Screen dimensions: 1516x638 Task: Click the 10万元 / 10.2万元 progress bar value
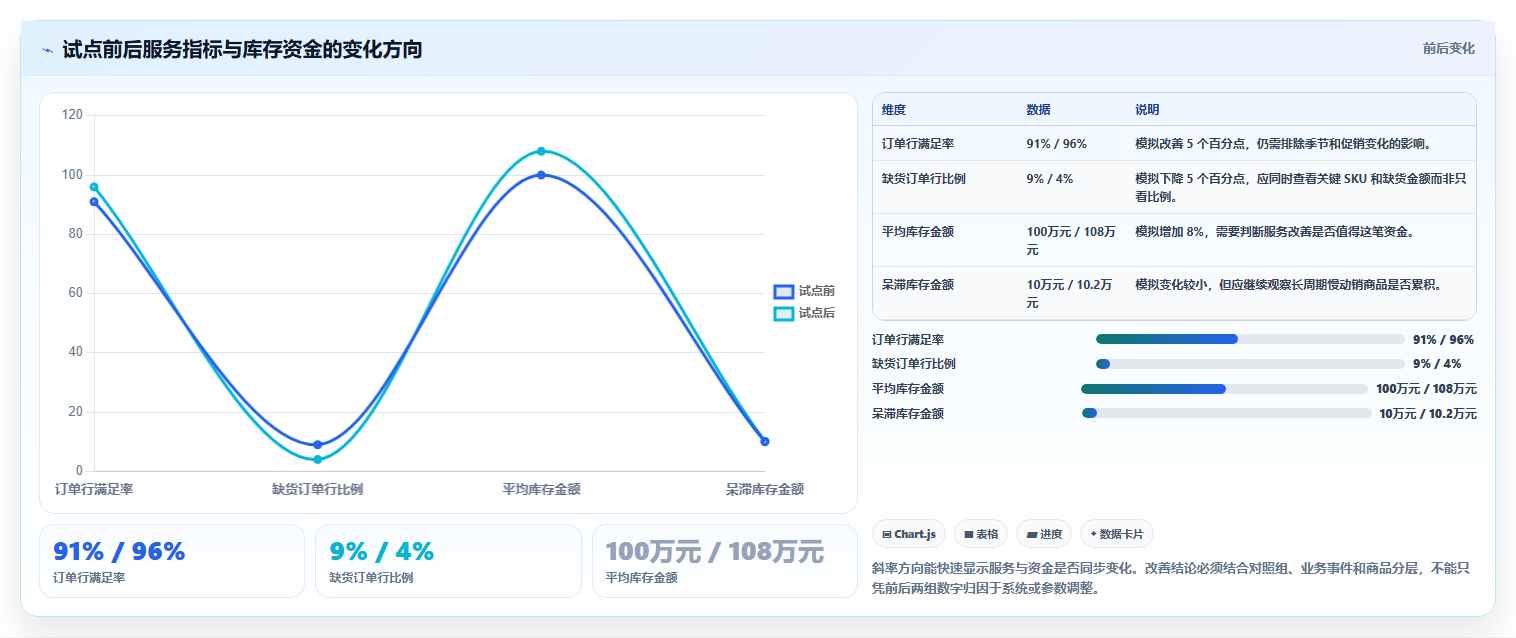point(1428,413)
